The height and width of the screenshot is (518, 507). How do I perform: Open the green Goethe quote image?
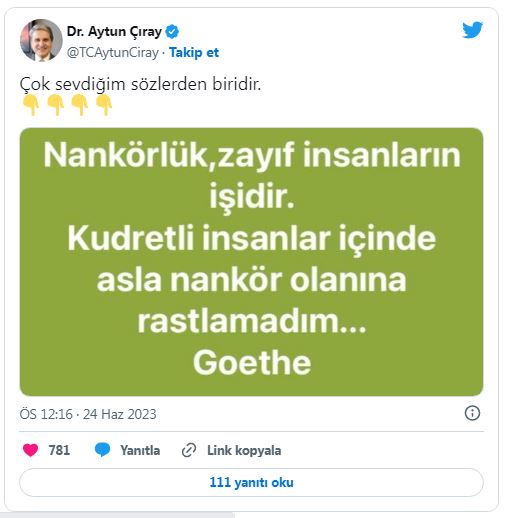(x=251, y=262)
